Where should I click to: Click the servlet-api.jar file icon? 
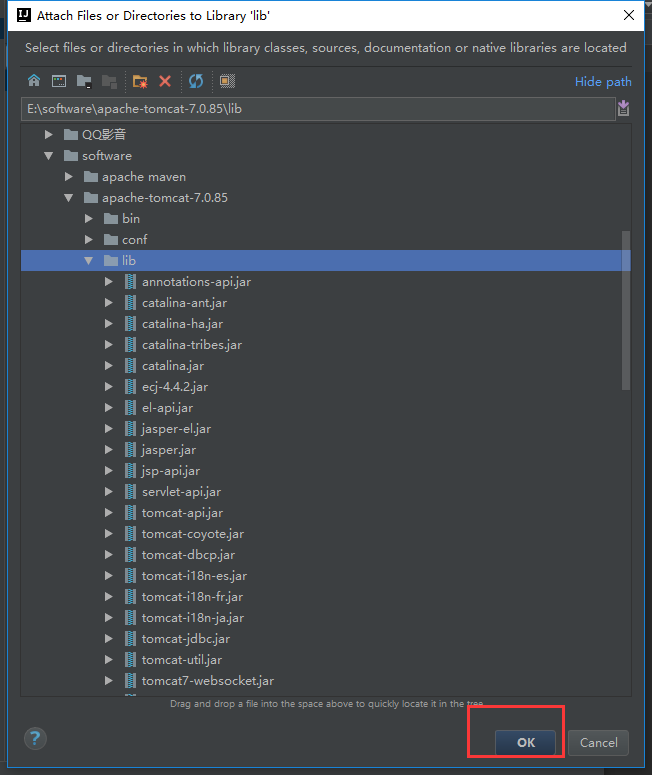(x=130, y=492)
